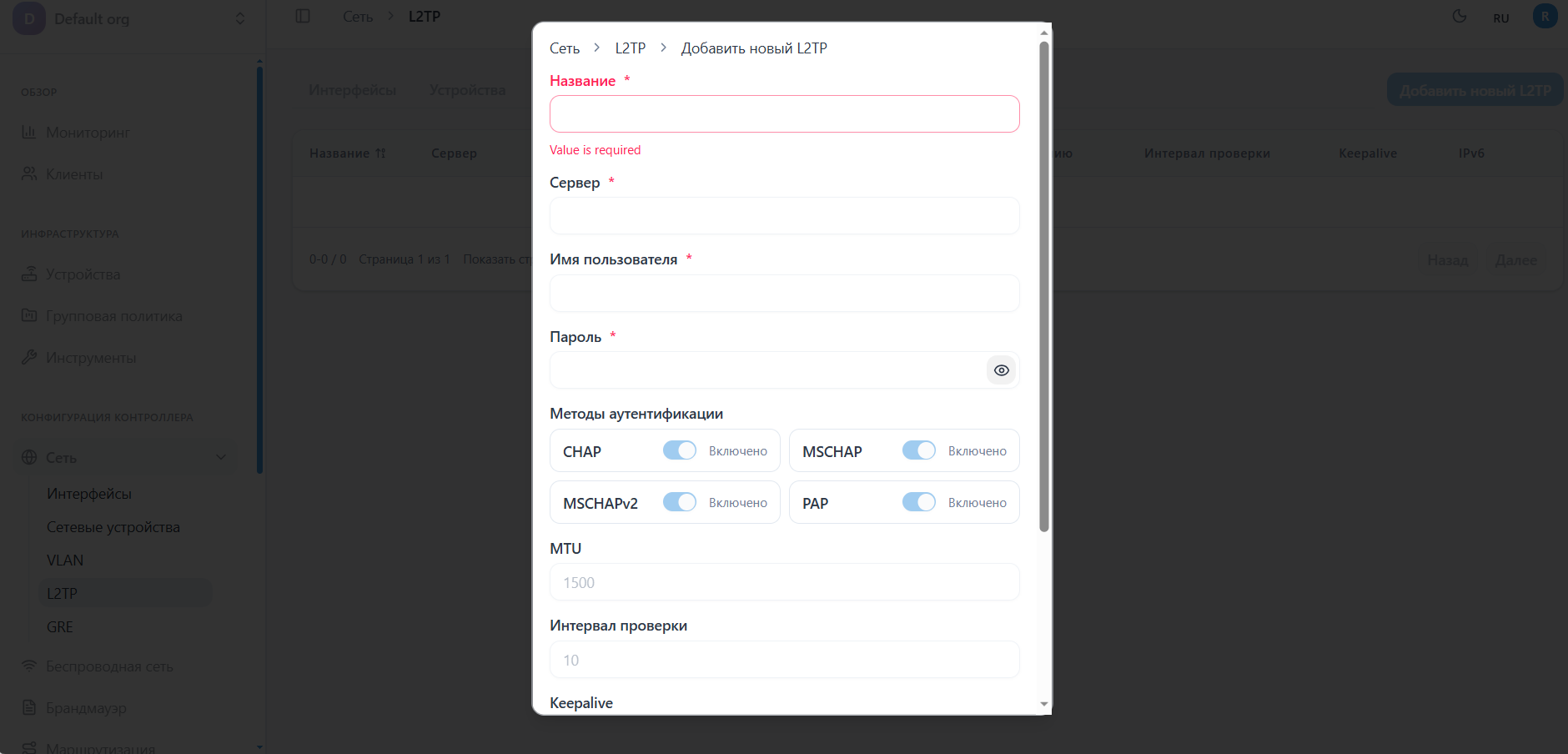Image resolution: width=1568 pixels, height=754 pixels.
Task: Toggle password visibility eye icon
Action: coord(1001,370)
